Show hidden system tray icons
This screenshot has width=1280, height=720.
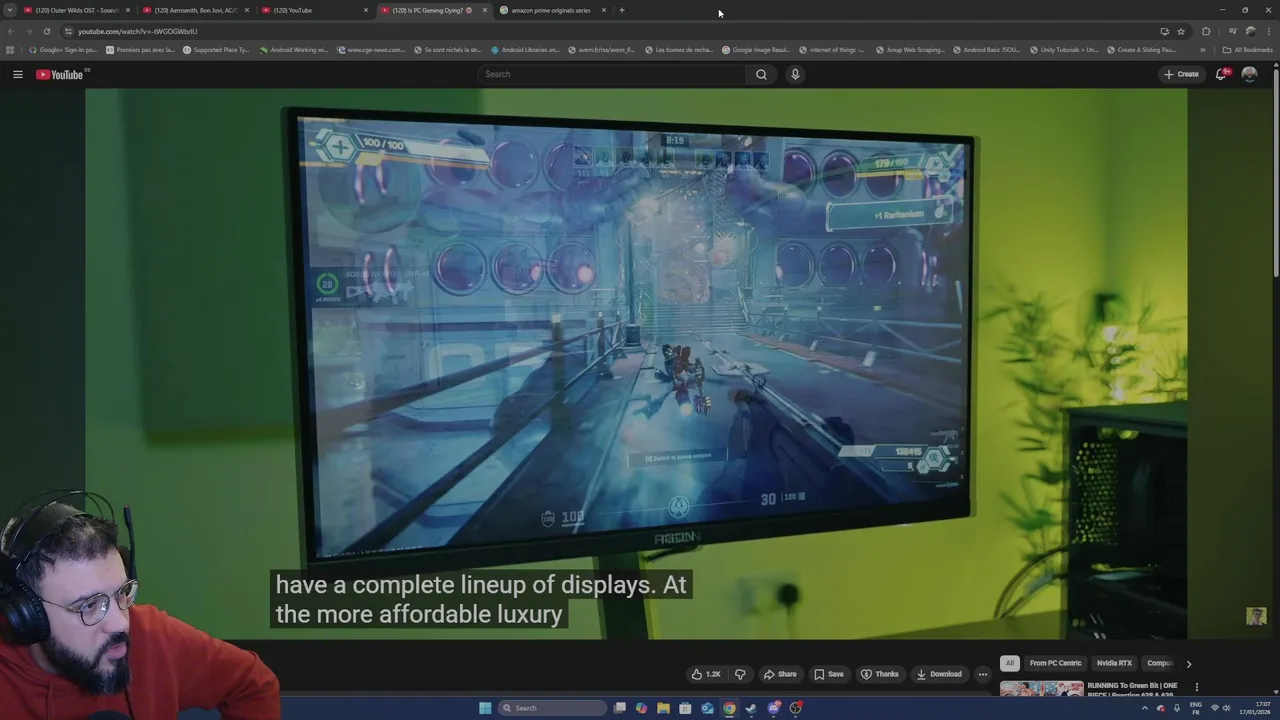(x=1145, y=708)
